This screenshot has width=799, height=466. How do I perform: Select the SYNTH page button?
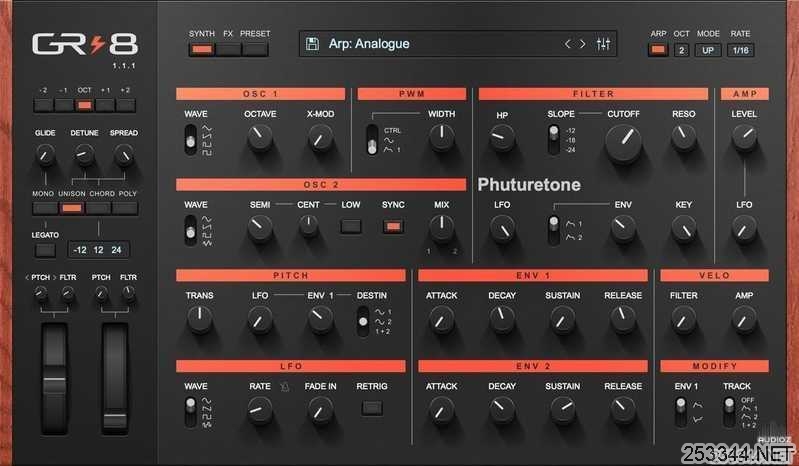click(x=202, y=49)
